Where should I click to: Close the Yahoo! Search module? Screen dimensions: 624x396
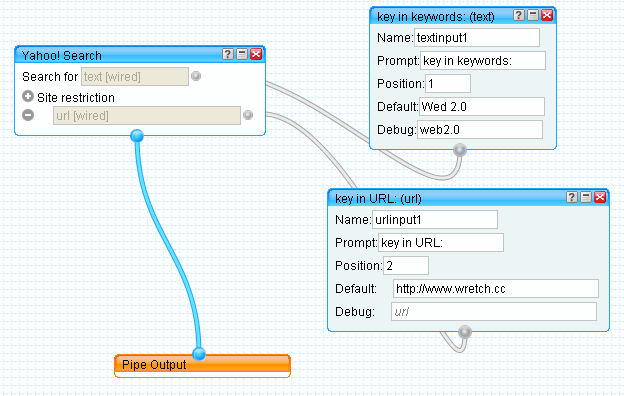point(256,54)
